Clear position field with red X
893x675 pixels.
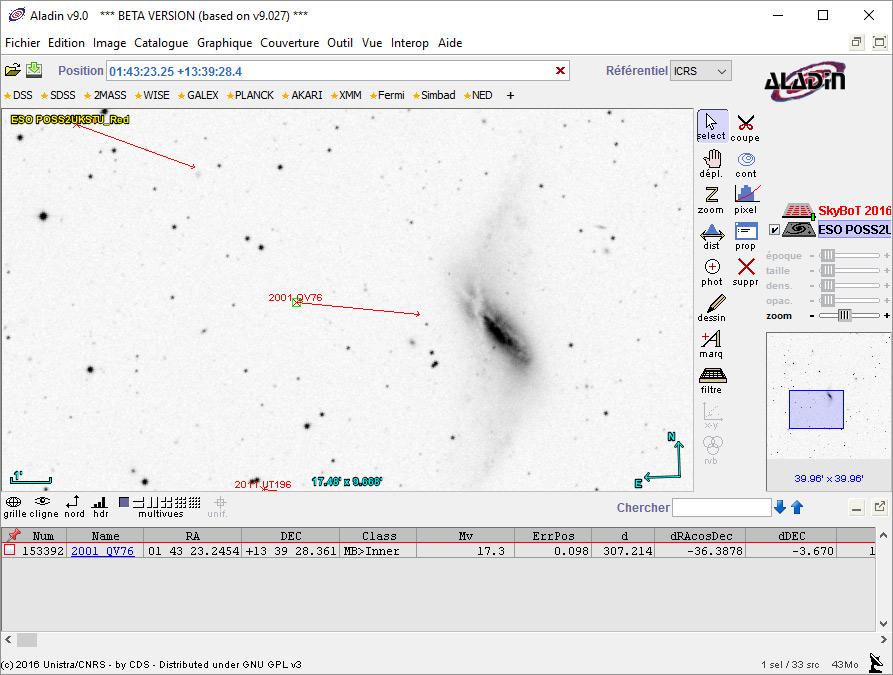(x=560, y=71)
